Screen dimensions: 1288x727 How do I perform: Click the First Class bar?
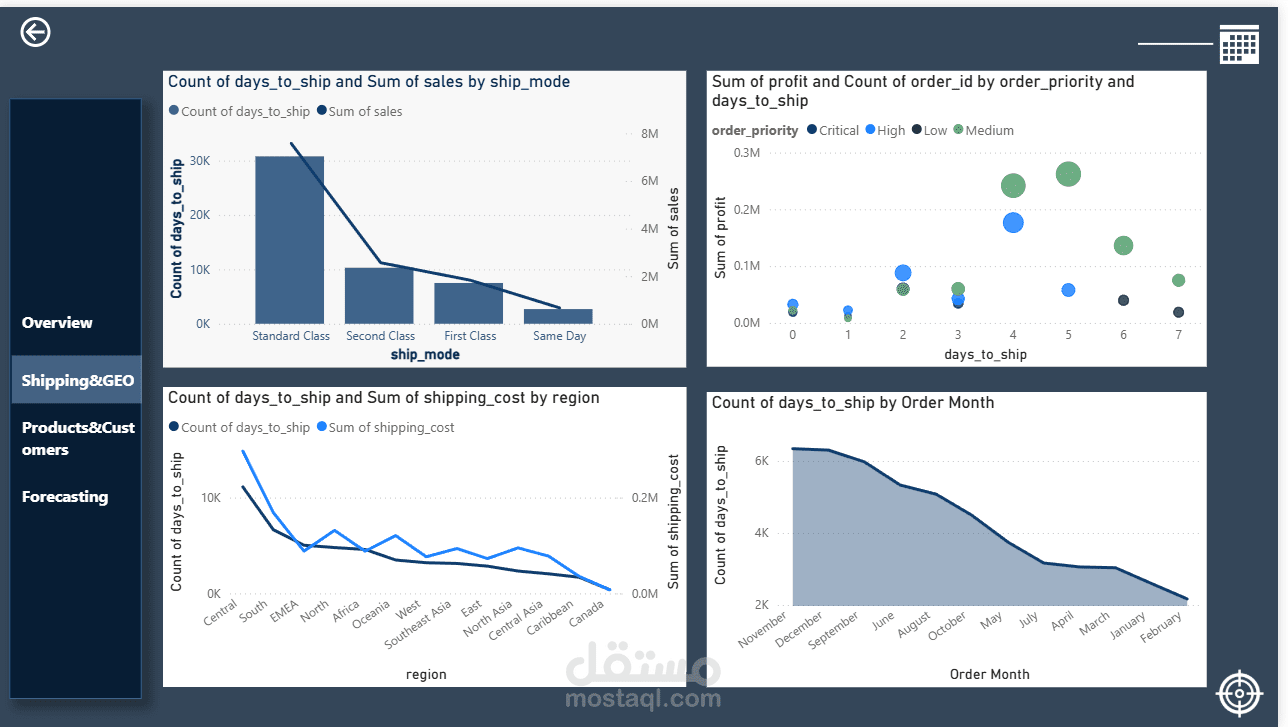[x=468, y=303]
